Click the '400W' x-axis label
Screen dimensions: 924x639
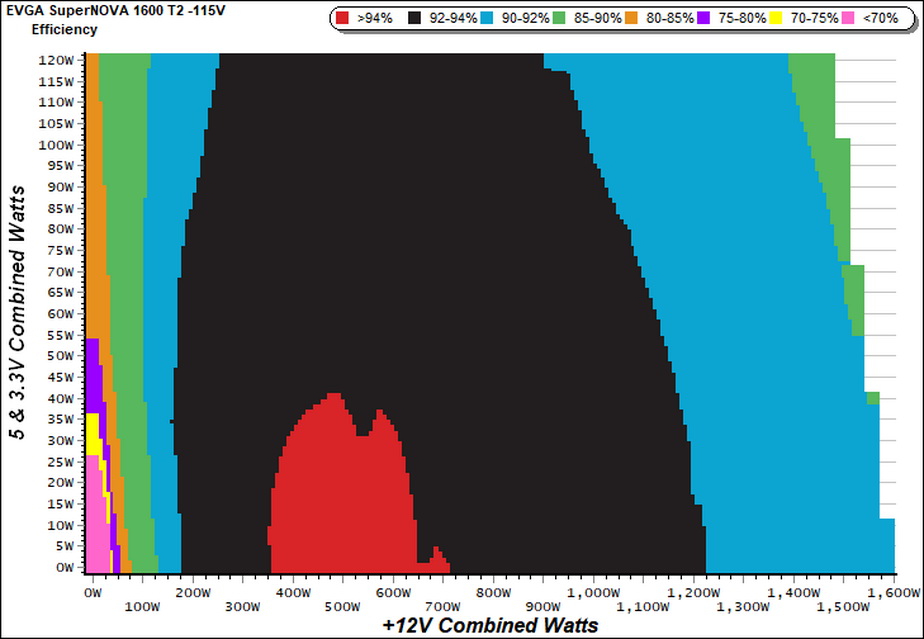click(x=293, y=592)
